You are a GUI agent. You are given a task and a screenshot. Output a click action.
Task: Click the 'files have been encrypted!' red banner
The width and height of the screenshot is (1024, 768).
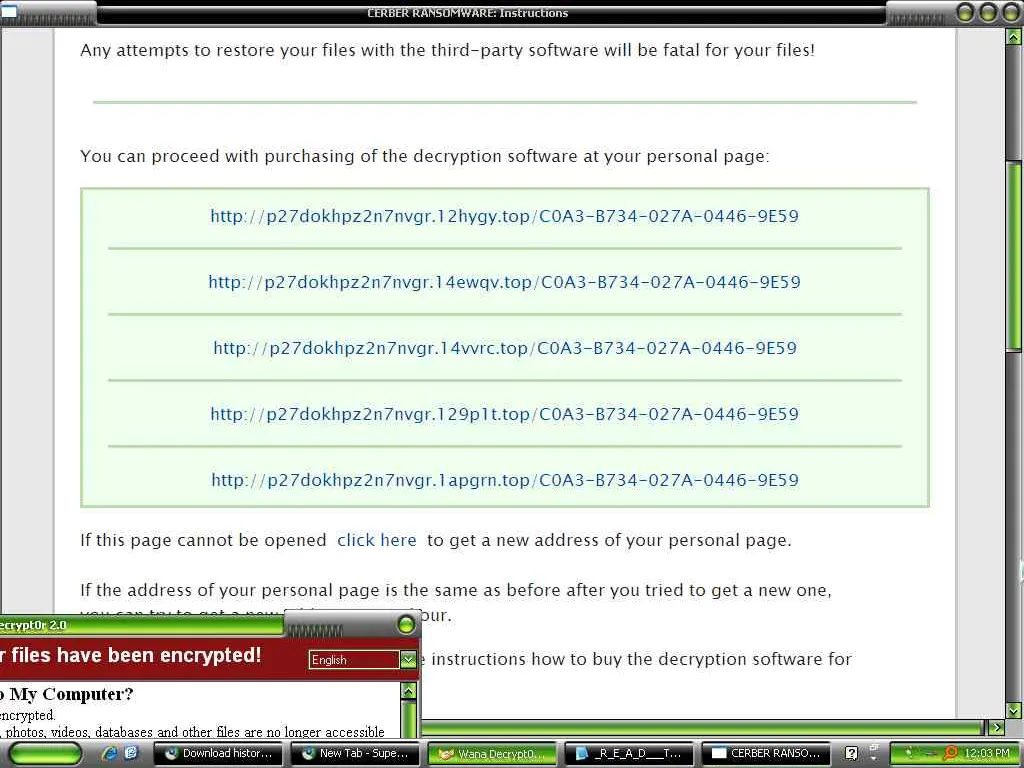[131, 655]
